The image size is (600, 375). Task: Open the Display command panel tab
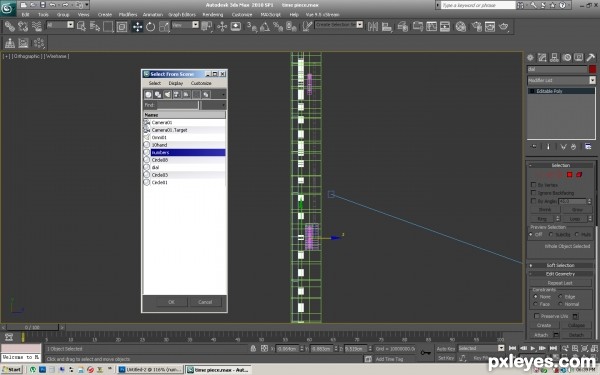(579, 58)
